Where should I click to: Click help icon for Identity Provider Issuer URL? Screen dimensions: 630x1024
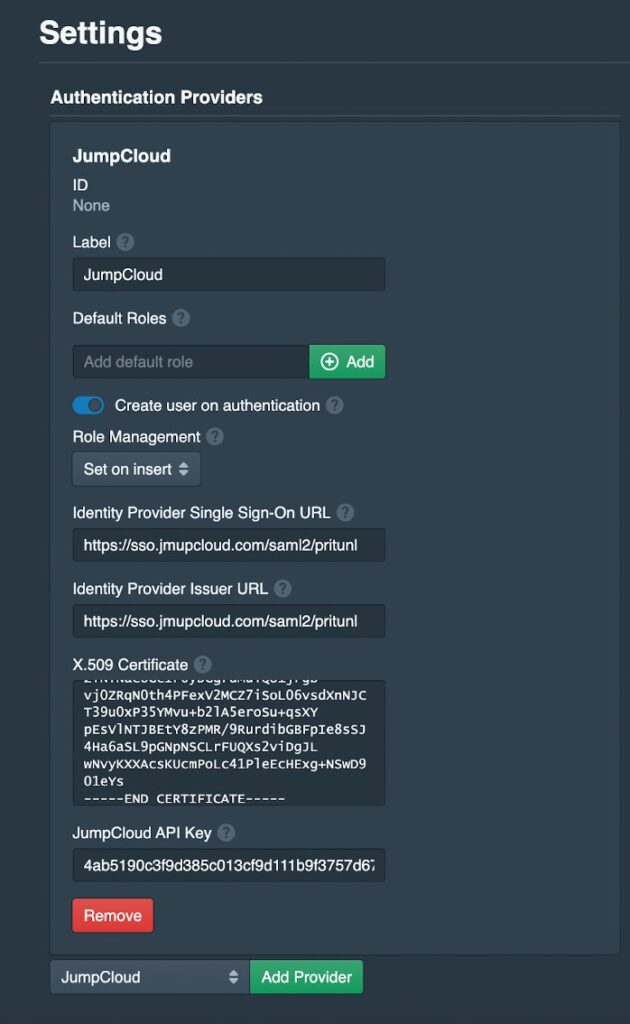coord(283,588)
